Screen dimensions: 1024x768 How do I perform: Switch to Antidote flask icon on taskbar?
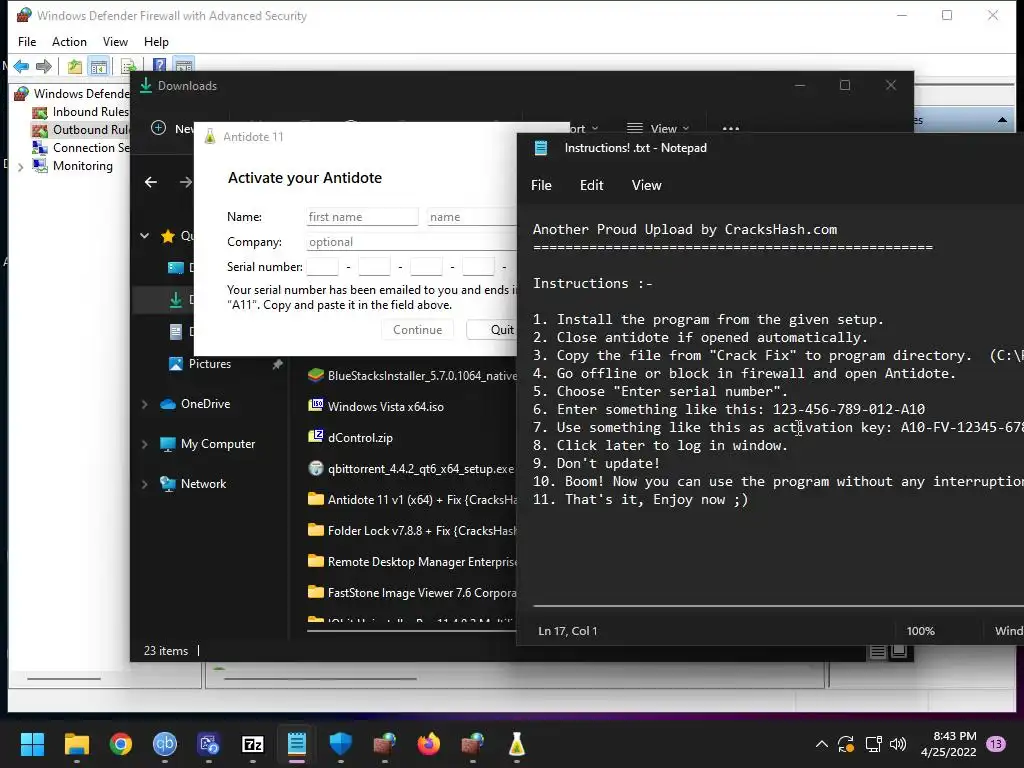coord(517,744)
